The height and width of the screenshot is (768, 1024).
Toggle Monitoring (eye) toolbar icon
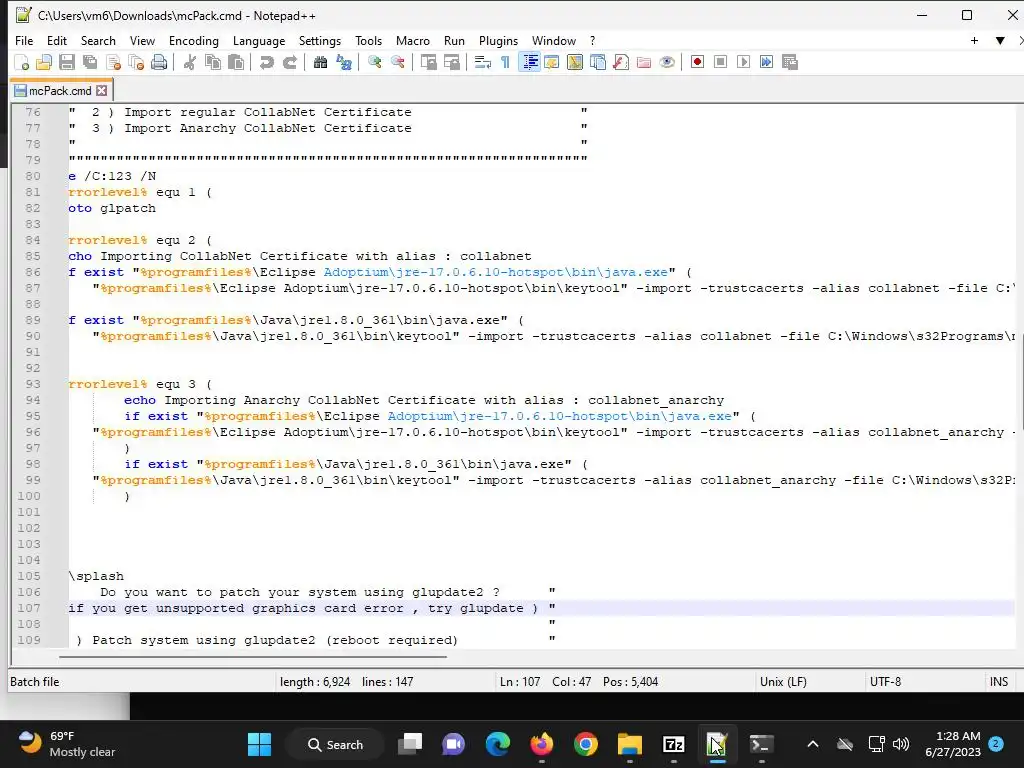click(x=667, y=62)
